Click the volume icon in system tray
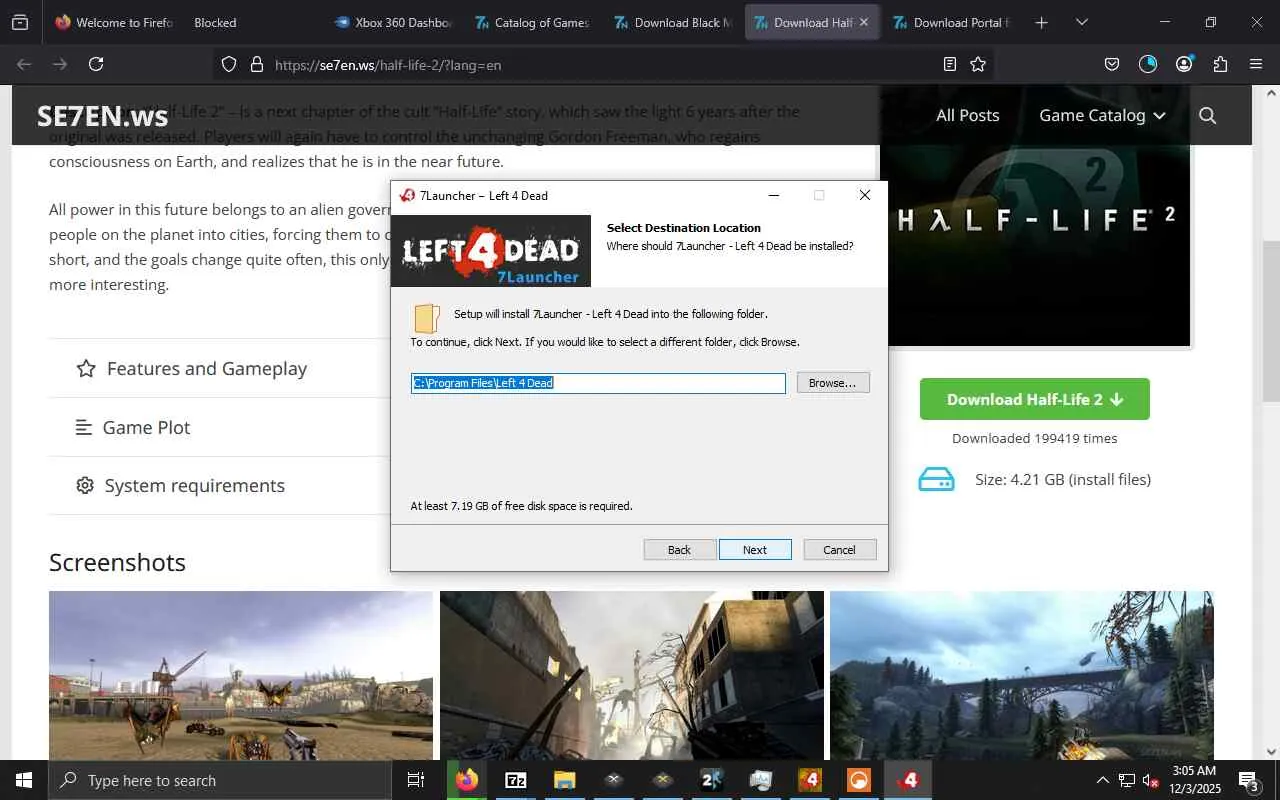1280x800 pixels. [x=1150, y=780]
